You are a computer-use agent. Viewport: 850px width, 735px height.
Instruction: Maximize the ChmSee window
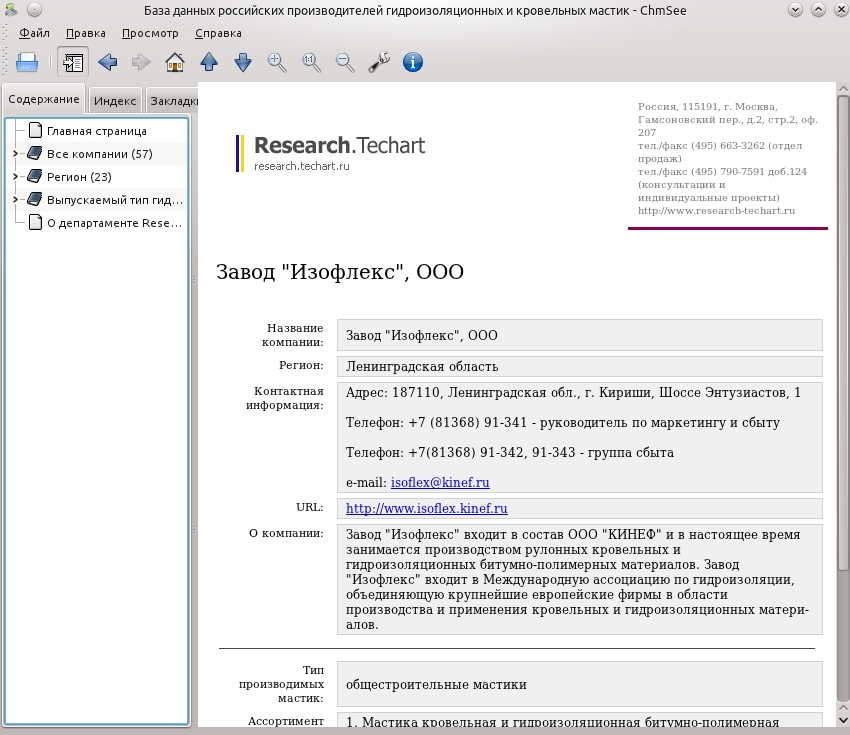click(819, 9)
